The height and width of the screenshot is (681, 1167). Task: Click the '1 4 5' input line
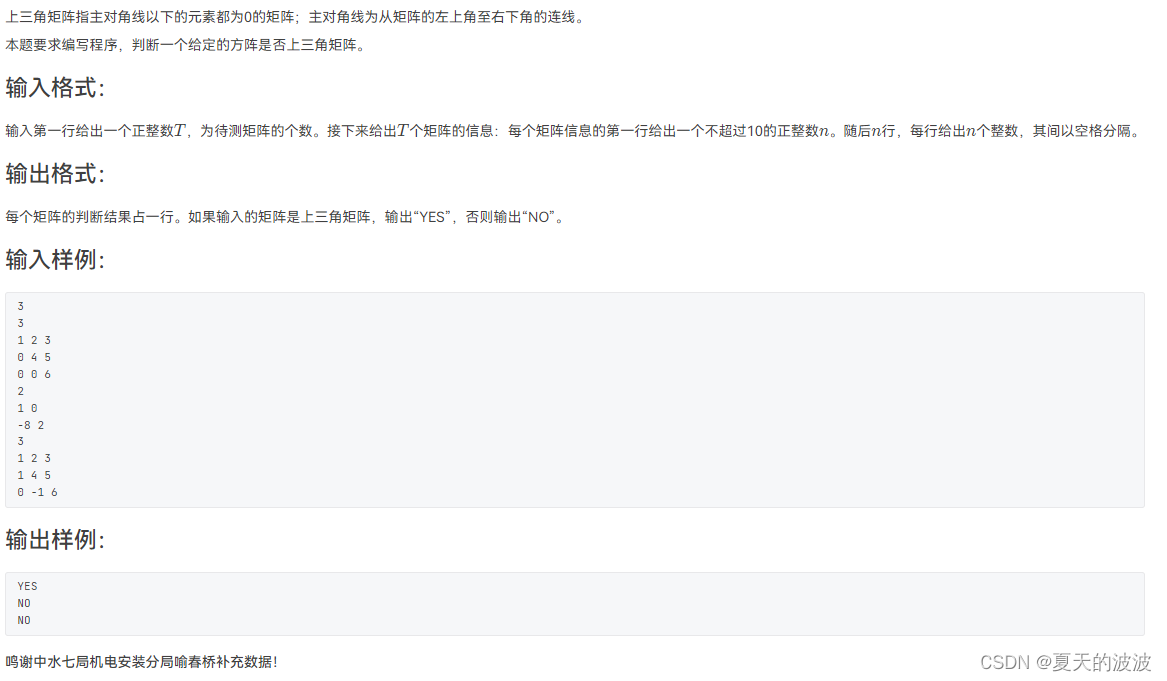[x=34, y=476]
